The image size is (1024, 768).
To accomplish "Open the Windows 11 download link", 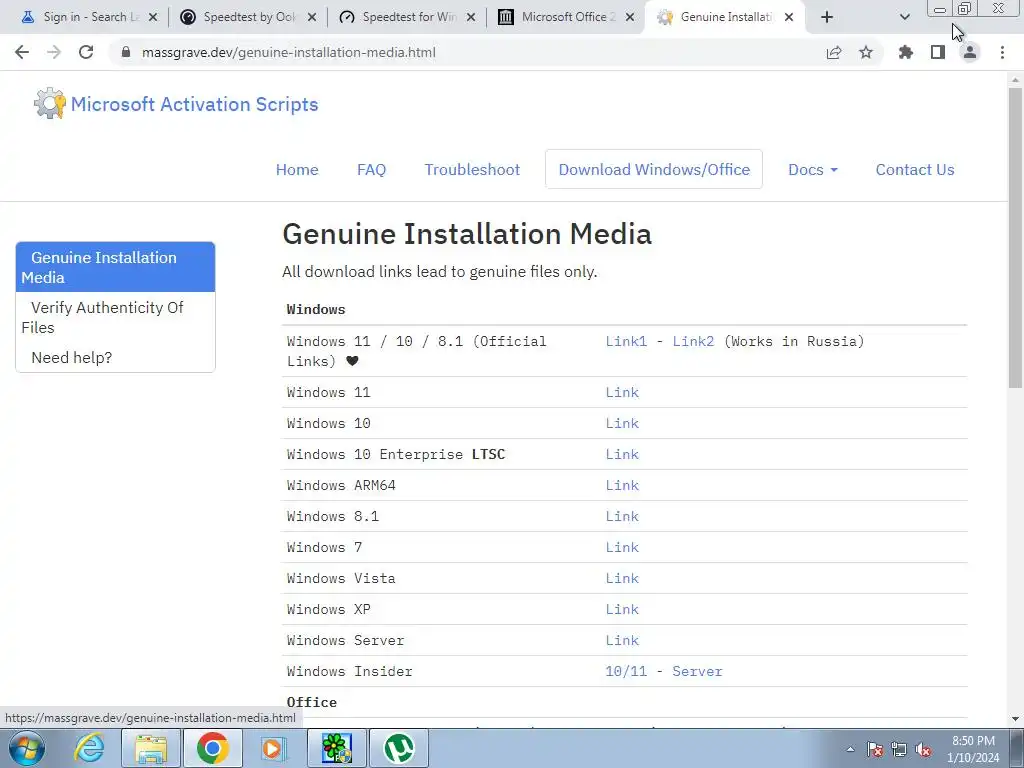I will click(x=622, y=392).
